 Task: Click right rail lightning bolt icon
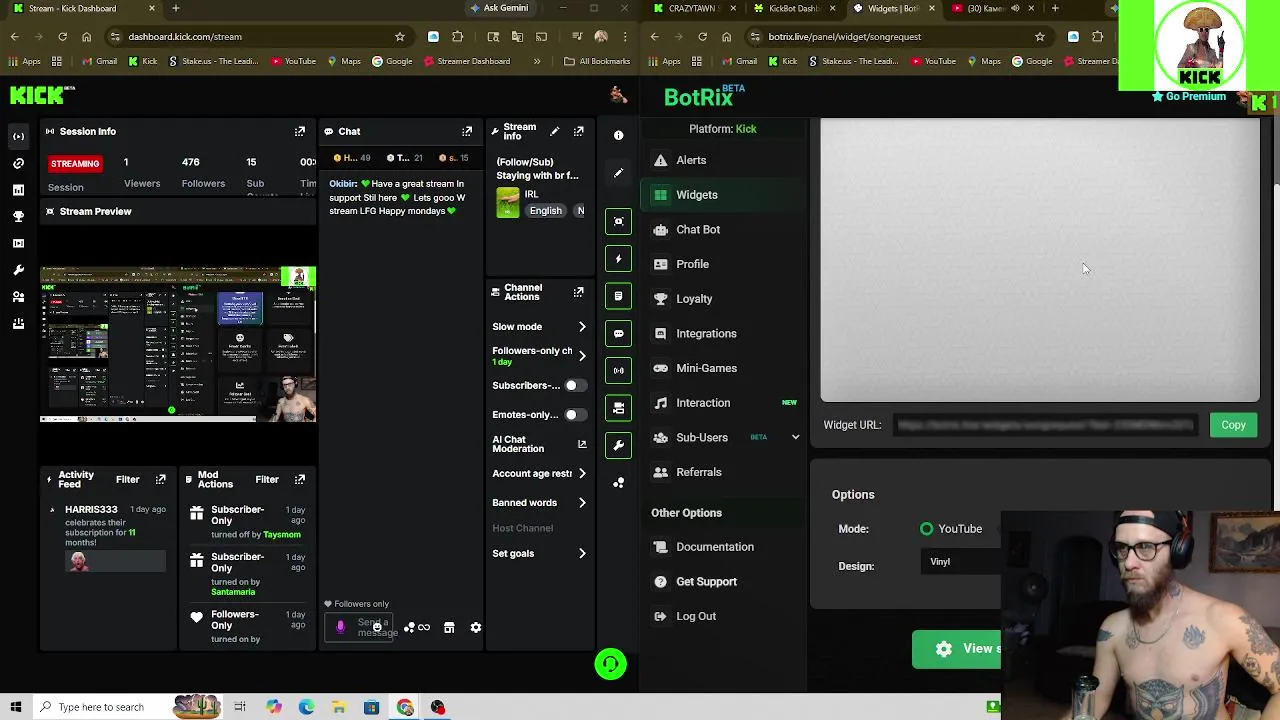pyautogui.click(x=618, y=259)
